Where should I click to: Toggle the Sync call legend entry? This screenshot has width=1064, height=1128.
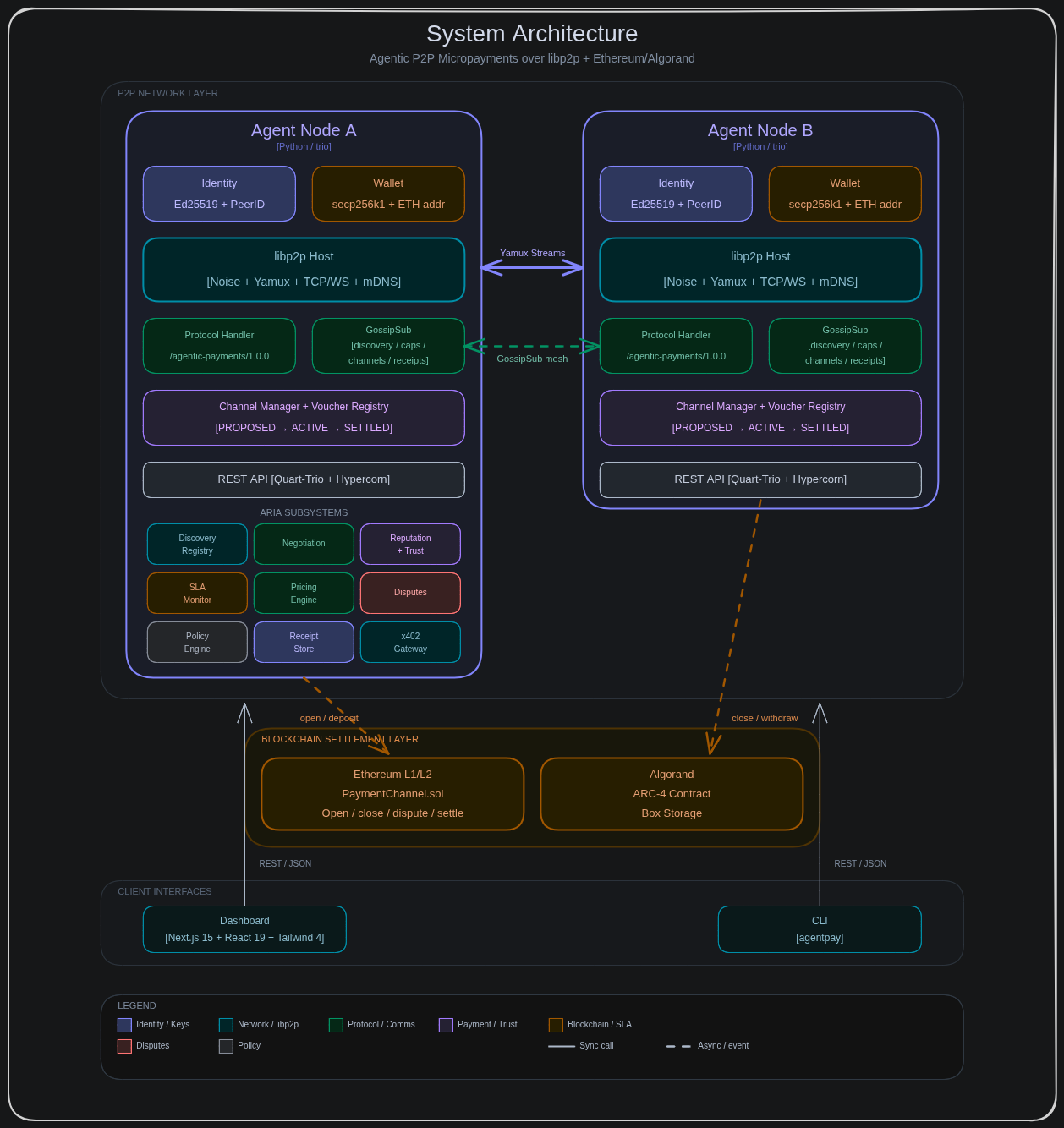click(580, 1046)
